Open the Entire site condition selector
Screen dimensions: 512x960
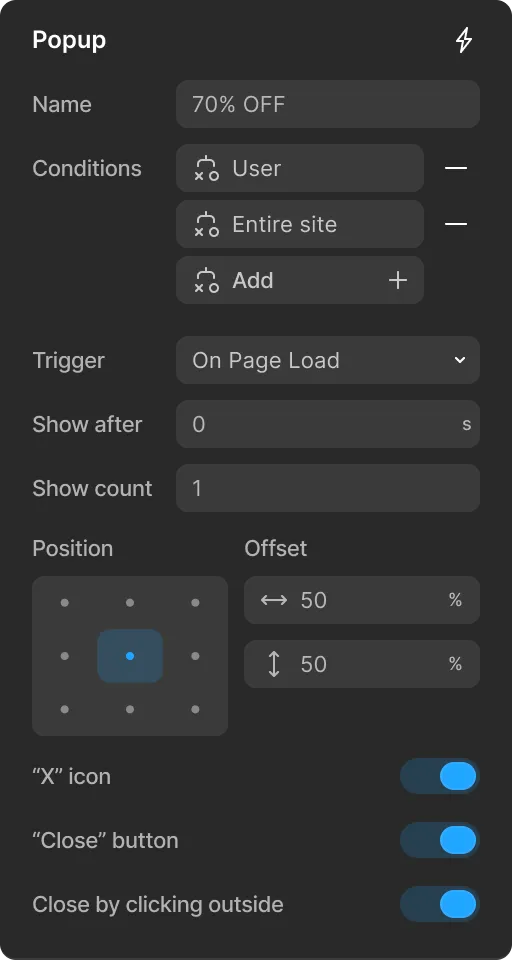tap(300, 224)
